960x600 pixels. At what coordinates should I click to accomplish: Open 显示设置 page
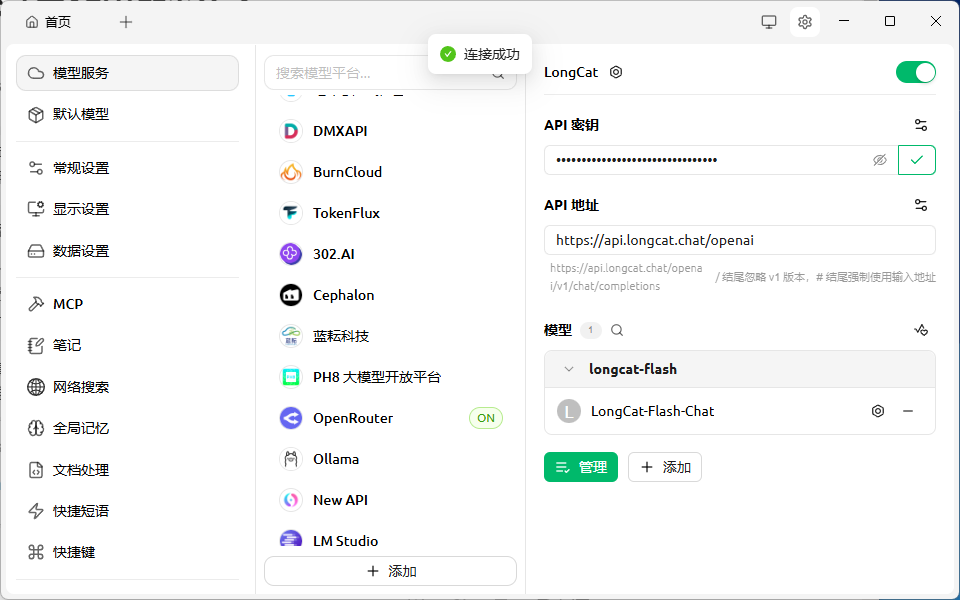click(x=127, y=209)
